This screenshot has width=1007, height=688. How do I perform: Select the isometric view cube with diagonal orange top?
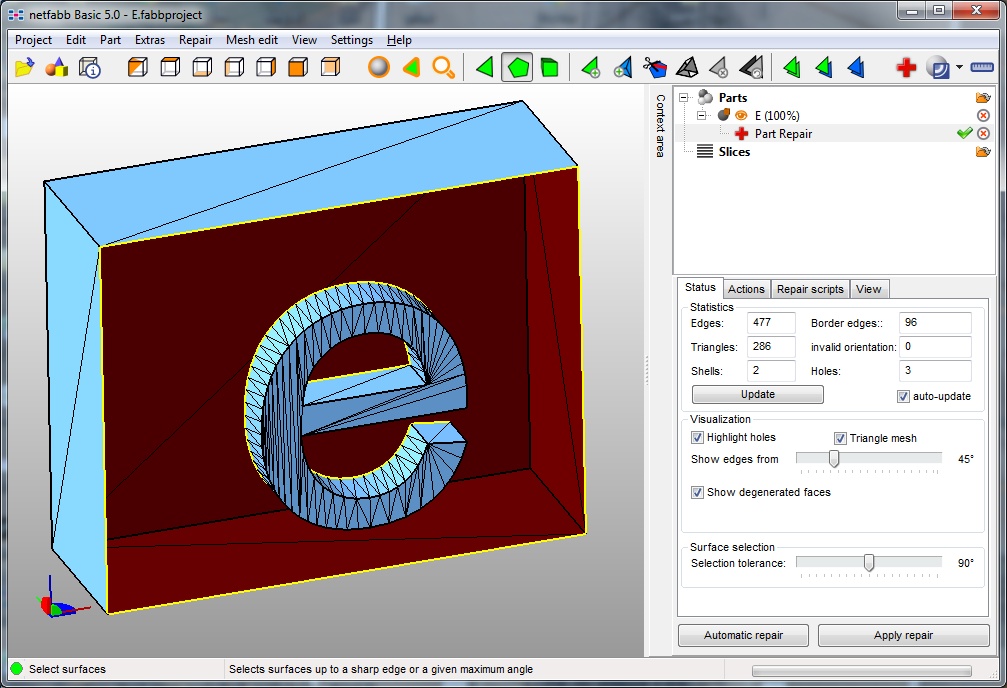(x=137, y=67)
